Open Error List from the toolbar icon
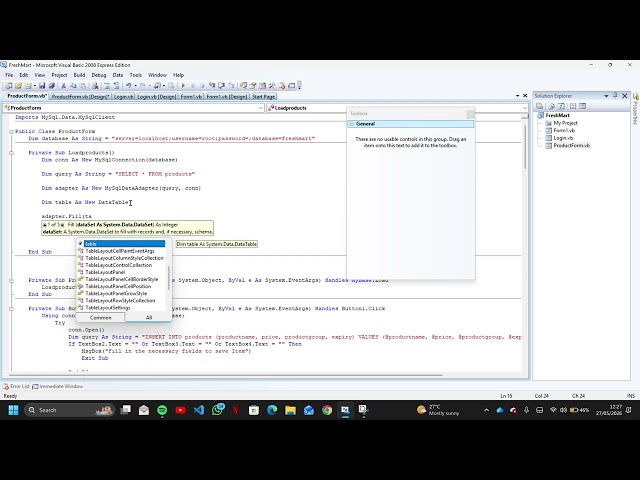The height and width of the screenshot is (480, 640). (282, 86)
